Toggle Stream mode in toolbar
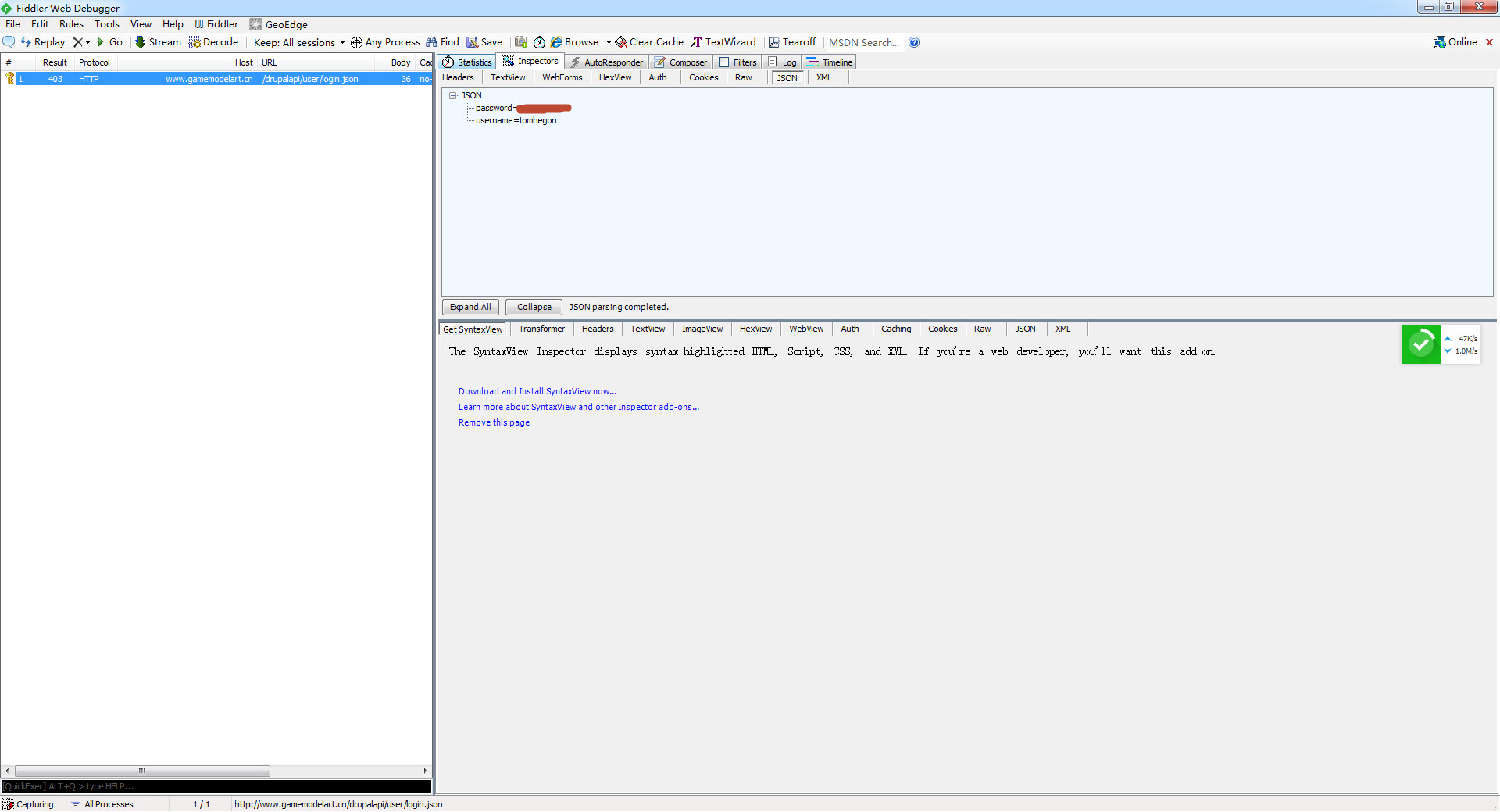Viewport: 1500px width, 812px height. (x=158, y=42)
